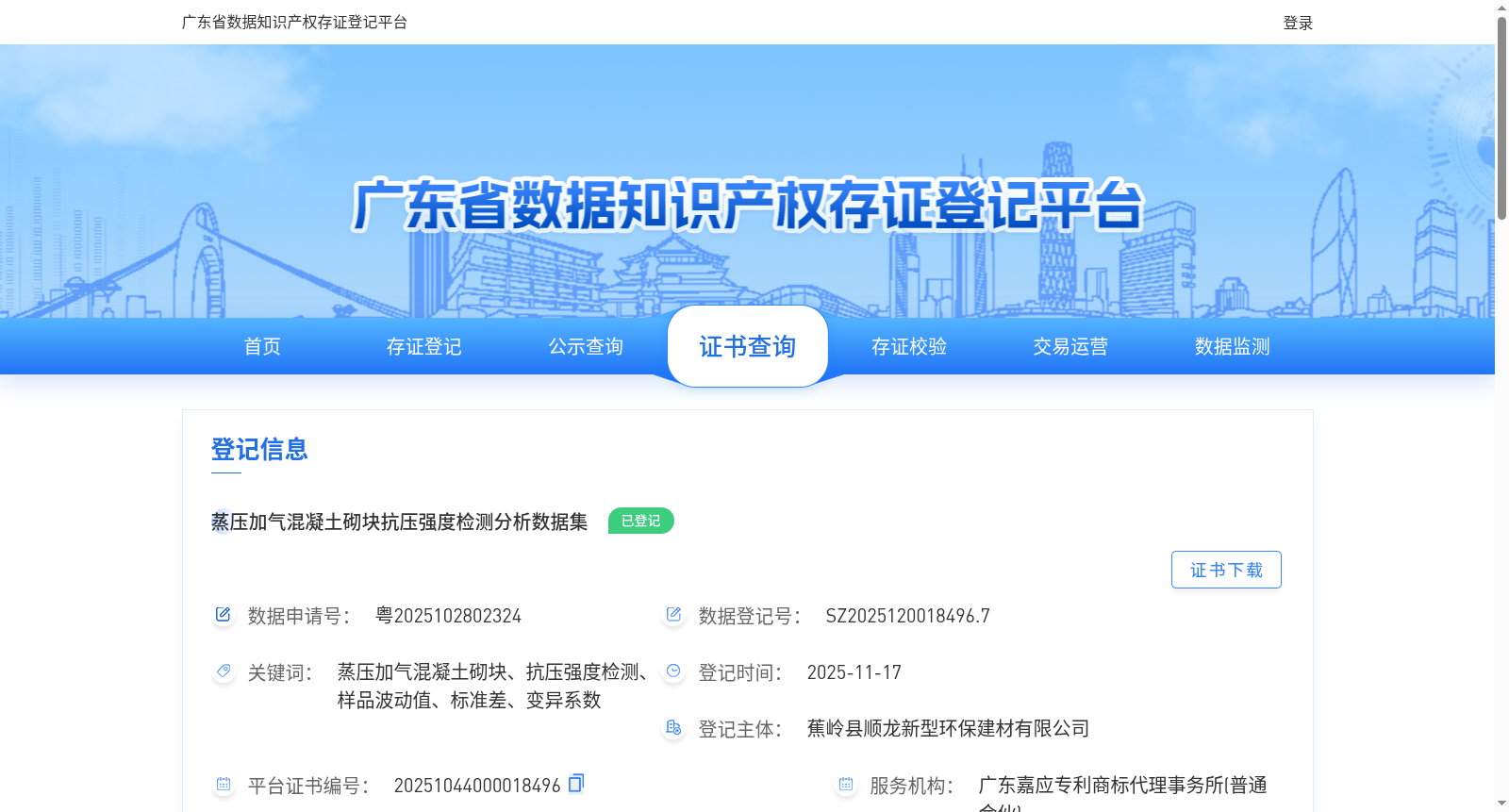Click the company name 蕉岭县顺龙新型环保建材有限公司
Screen dimensions: 1509x812
coord(949,728)
